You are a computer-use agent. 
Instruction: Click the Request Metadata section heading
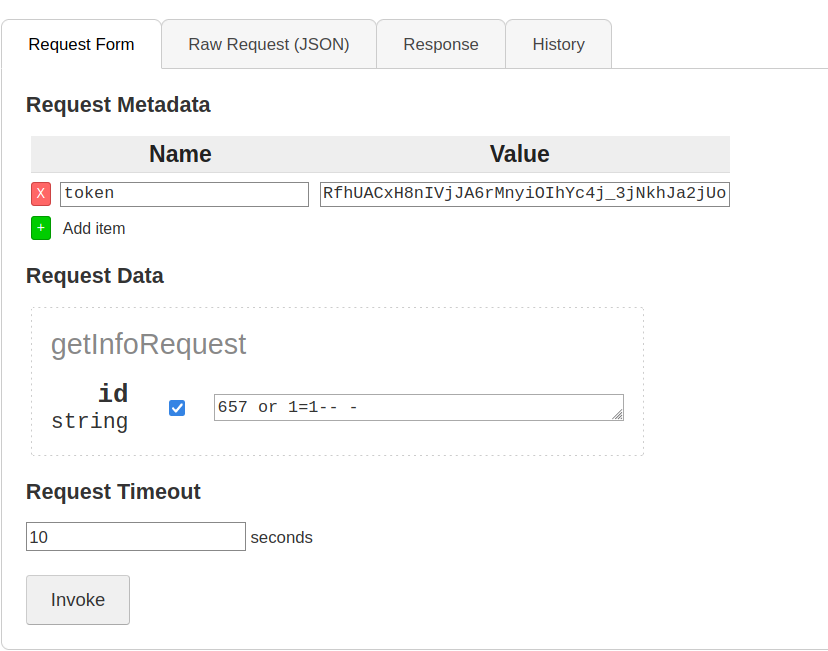[x=118, y=105]
